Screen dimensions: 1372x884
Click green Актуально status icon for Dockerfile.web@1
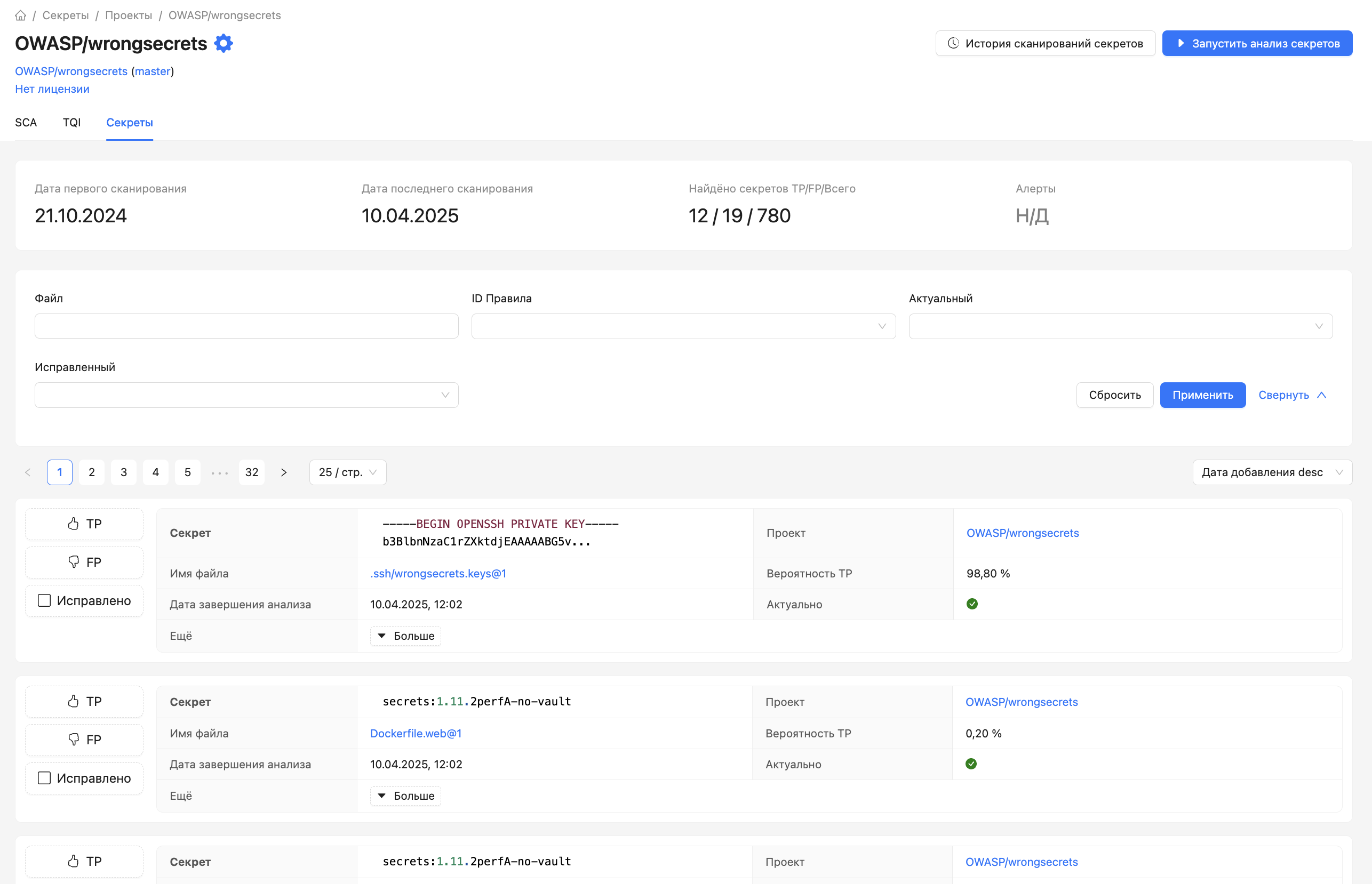[970, 764]
